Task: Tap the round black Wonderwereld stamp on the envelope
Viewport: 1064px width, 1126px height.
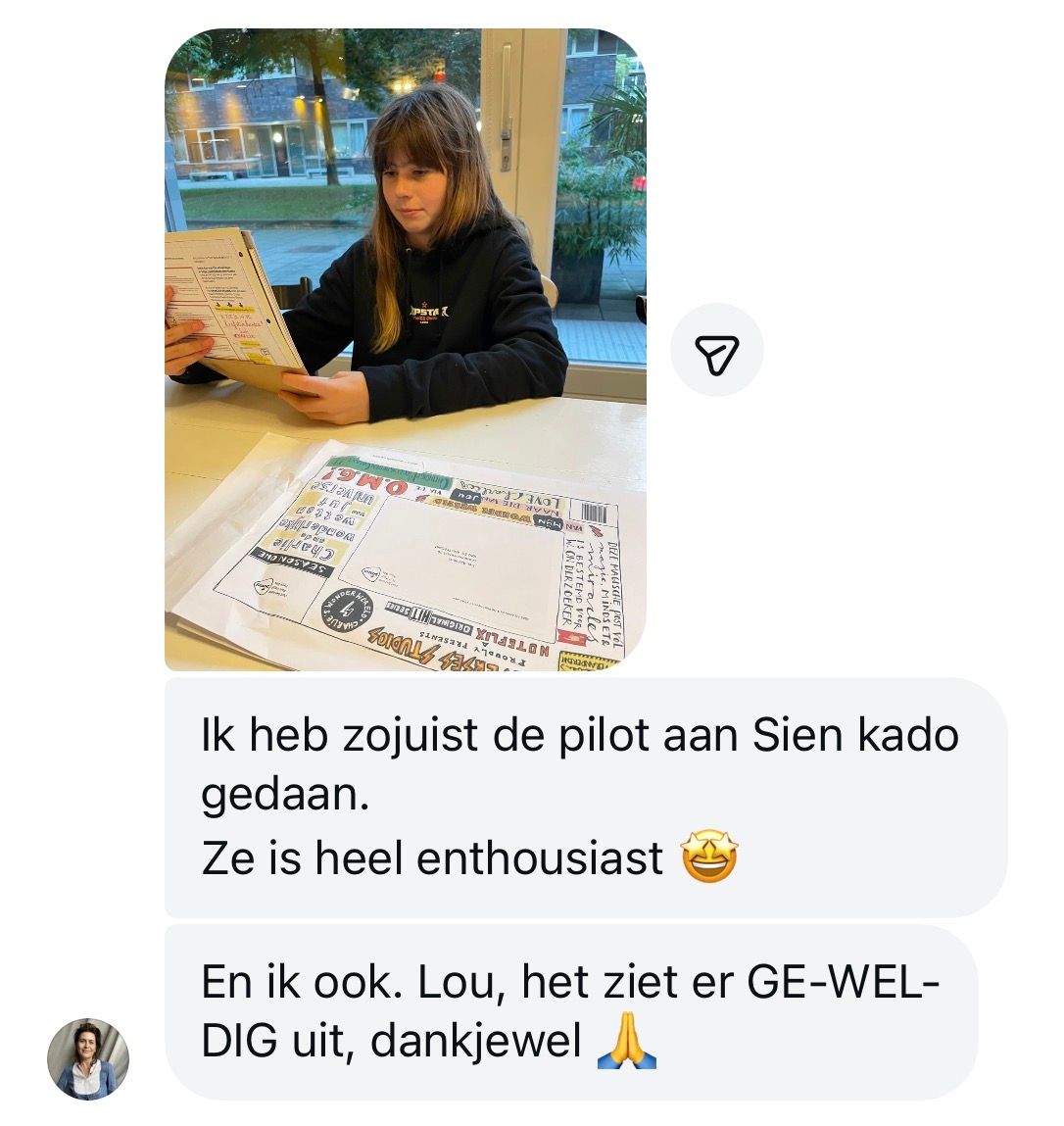Action: 348,612
